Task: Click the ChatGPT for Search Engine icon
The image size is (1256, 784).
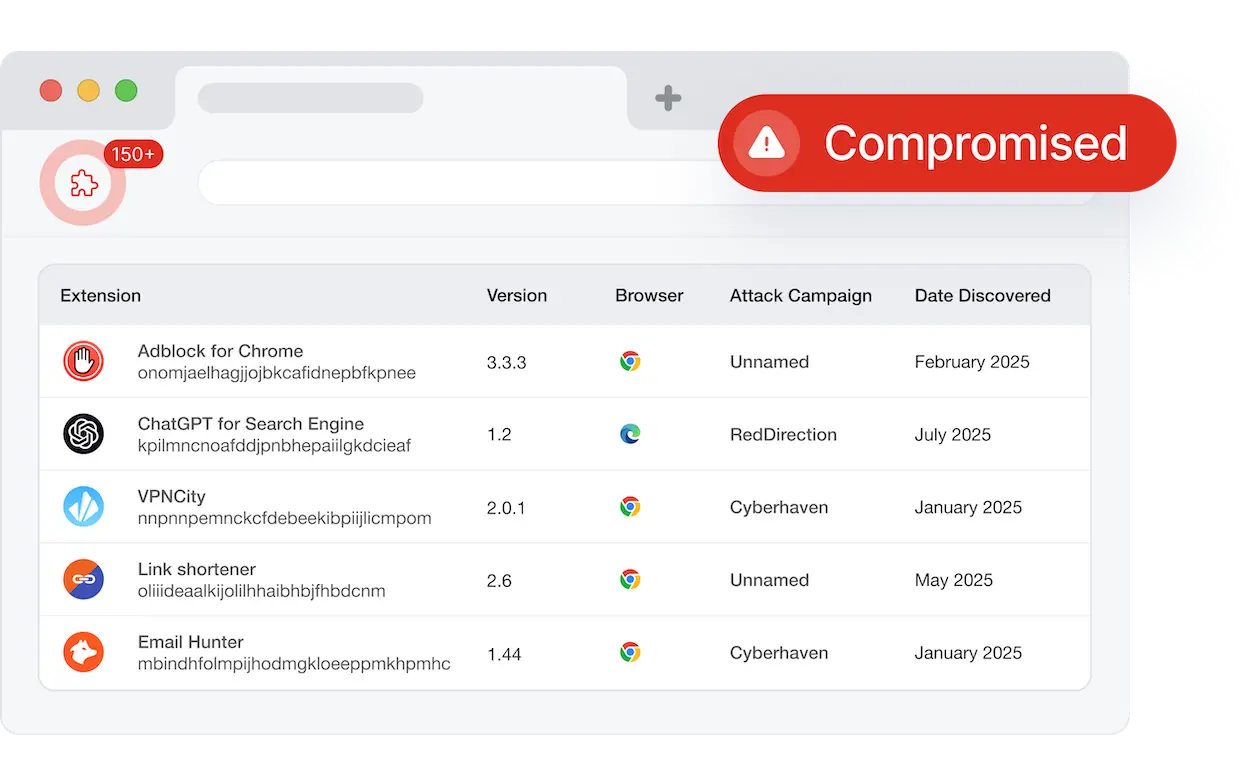Action: pos(83,434)
